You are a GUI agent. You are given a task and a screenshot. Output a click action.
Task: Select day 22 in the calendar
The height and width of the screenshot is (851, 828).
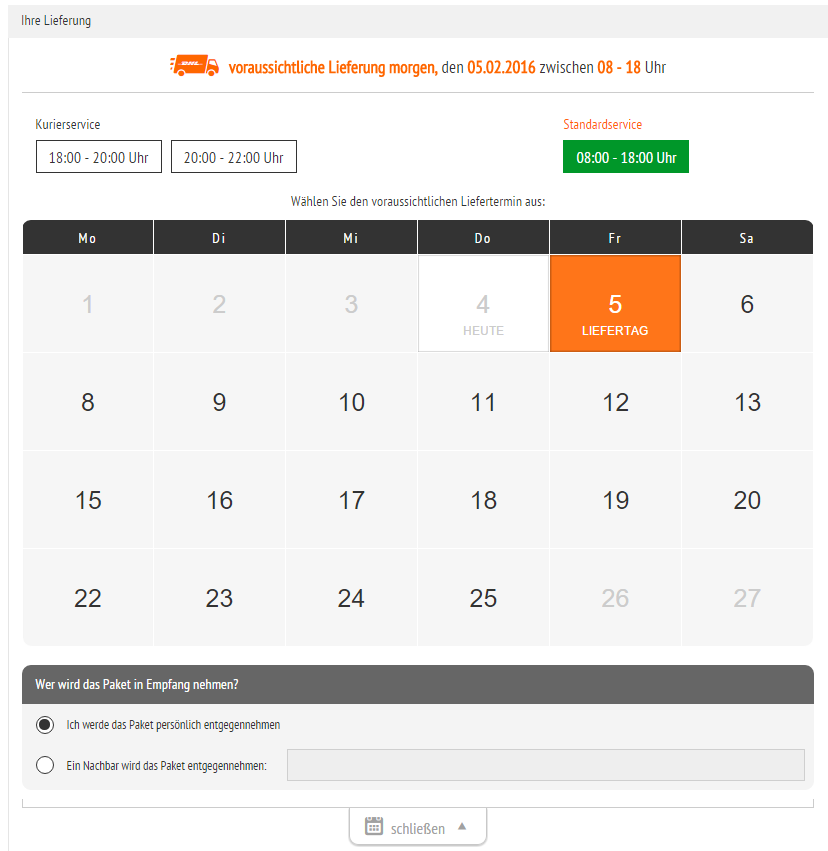(88, 598)
